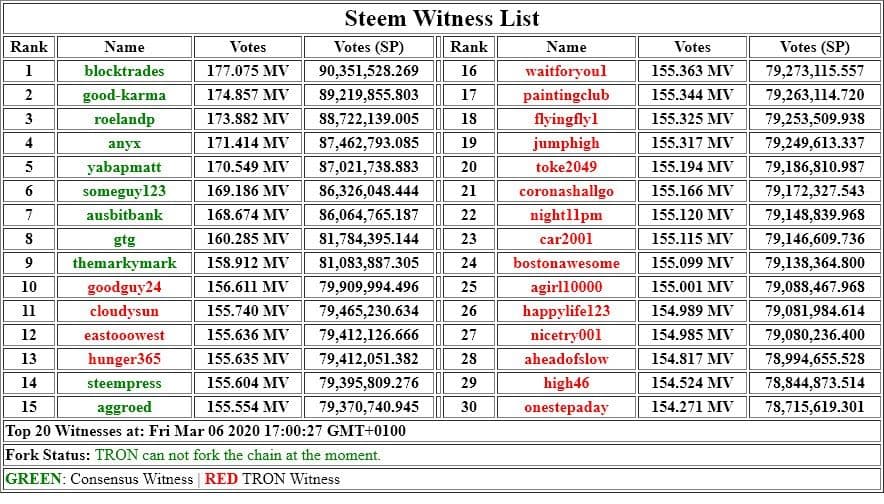Open the steempress witness link
The width and height of the screenshot is (884, 504).
click(124, 383)
